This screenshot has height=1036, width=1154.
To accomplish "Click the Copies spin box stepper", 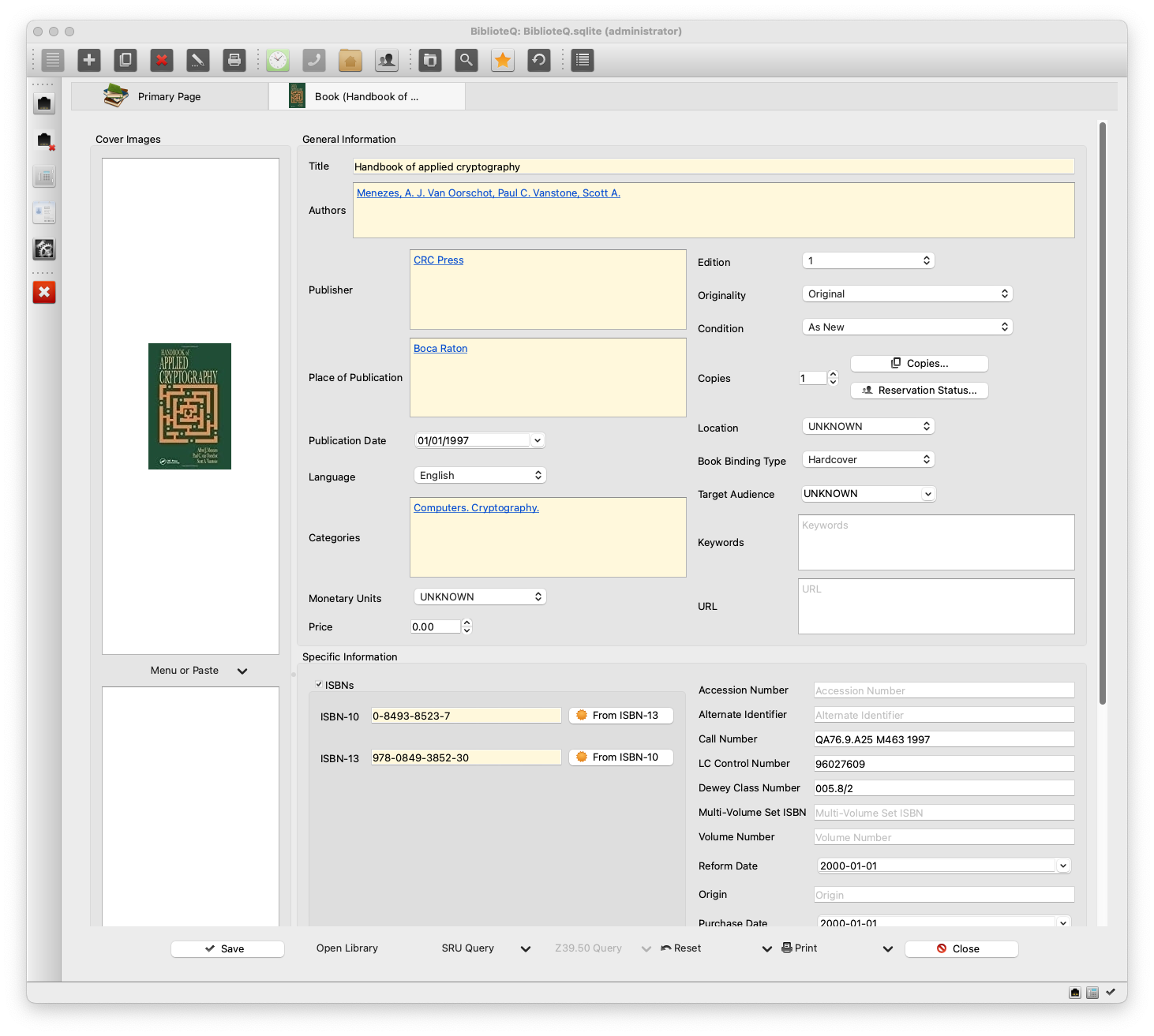I will coord(833,378).
